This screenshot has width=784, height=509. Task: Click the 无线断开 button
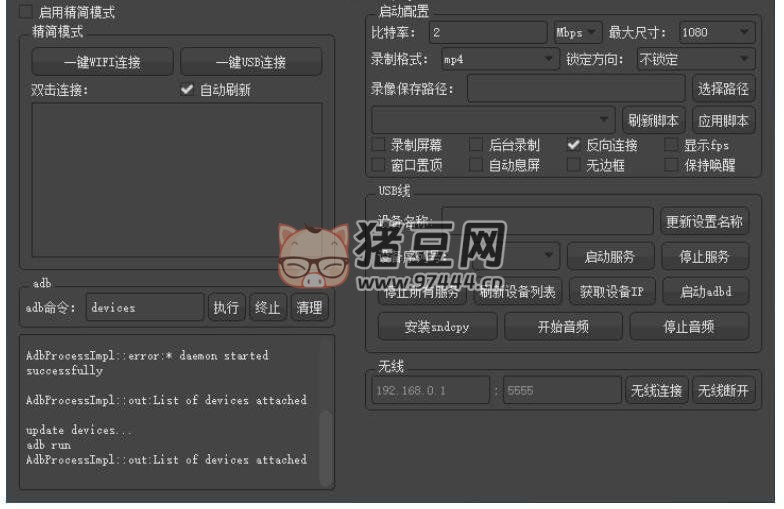724,390
